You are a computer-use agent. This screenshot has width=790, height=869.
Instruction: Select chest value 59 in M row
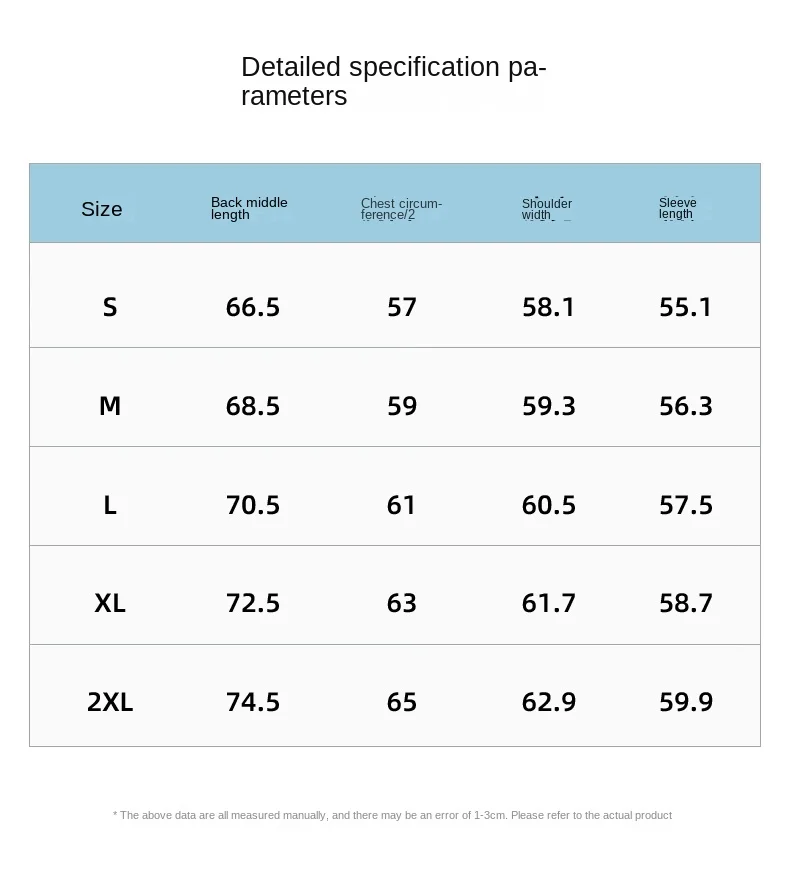click(x=402, y=406)
